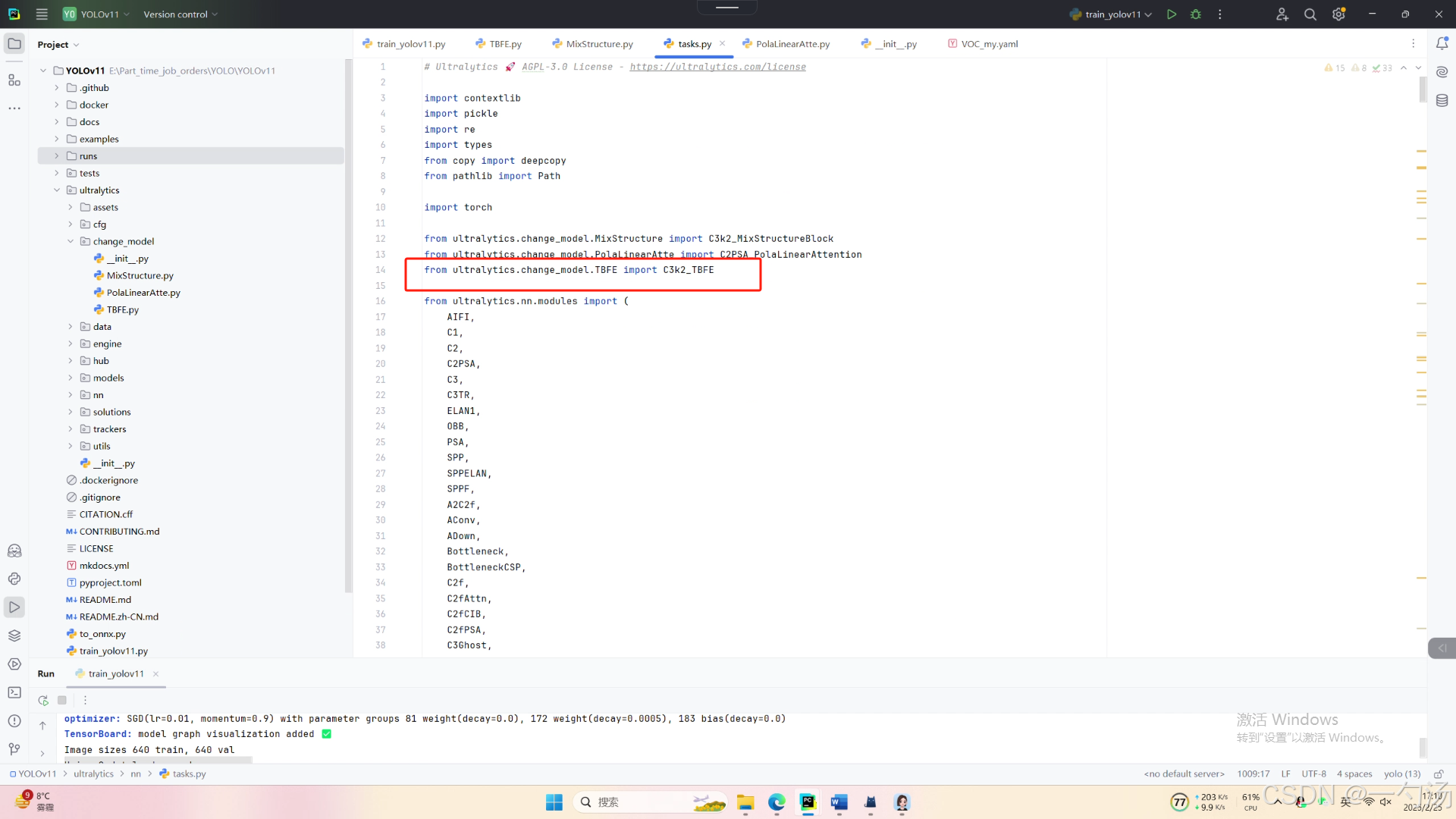Click the editor vertical scrollbar
1456x819 pixels.
click(x=1423, y=91)
